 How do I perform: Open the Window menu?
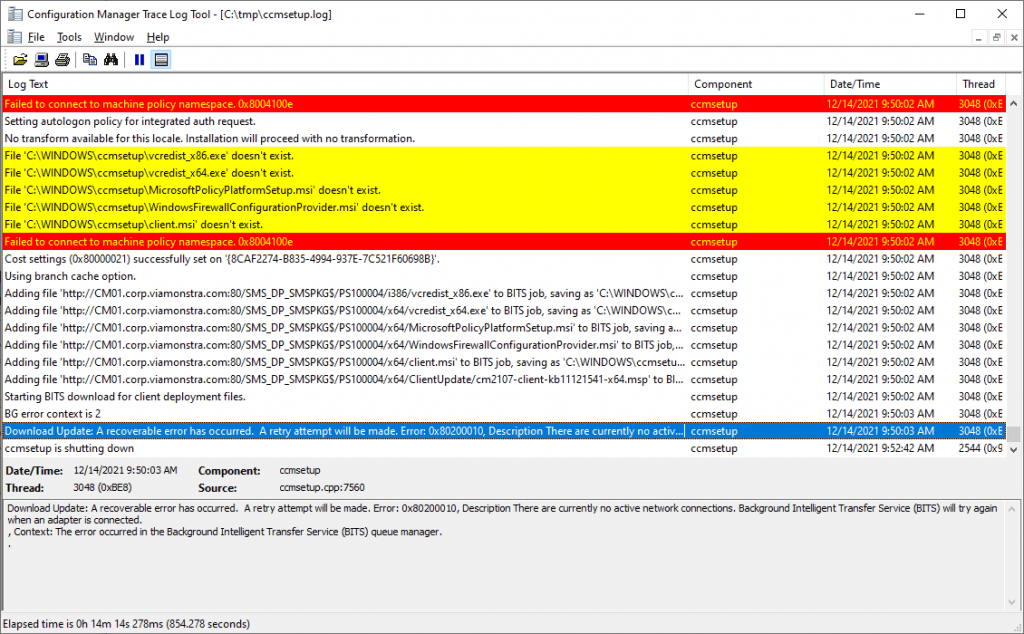point(113,37)
